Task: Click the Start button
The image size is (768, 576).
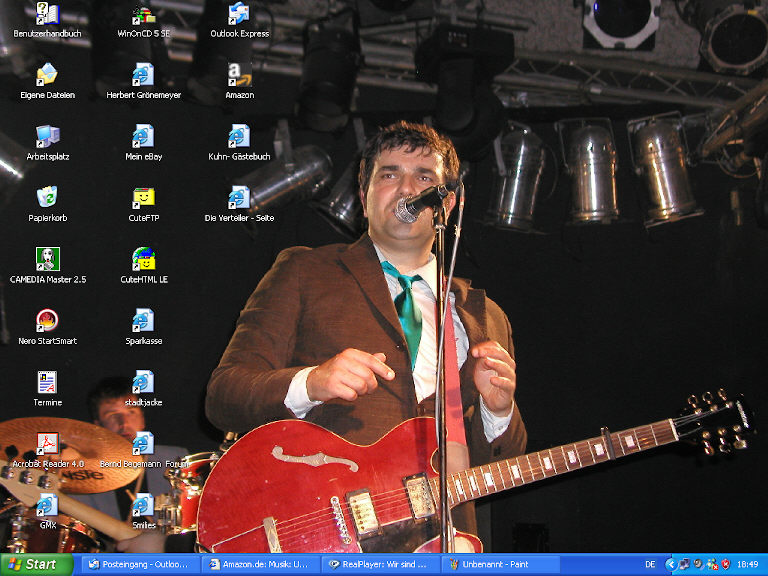Action: point(37,565)
